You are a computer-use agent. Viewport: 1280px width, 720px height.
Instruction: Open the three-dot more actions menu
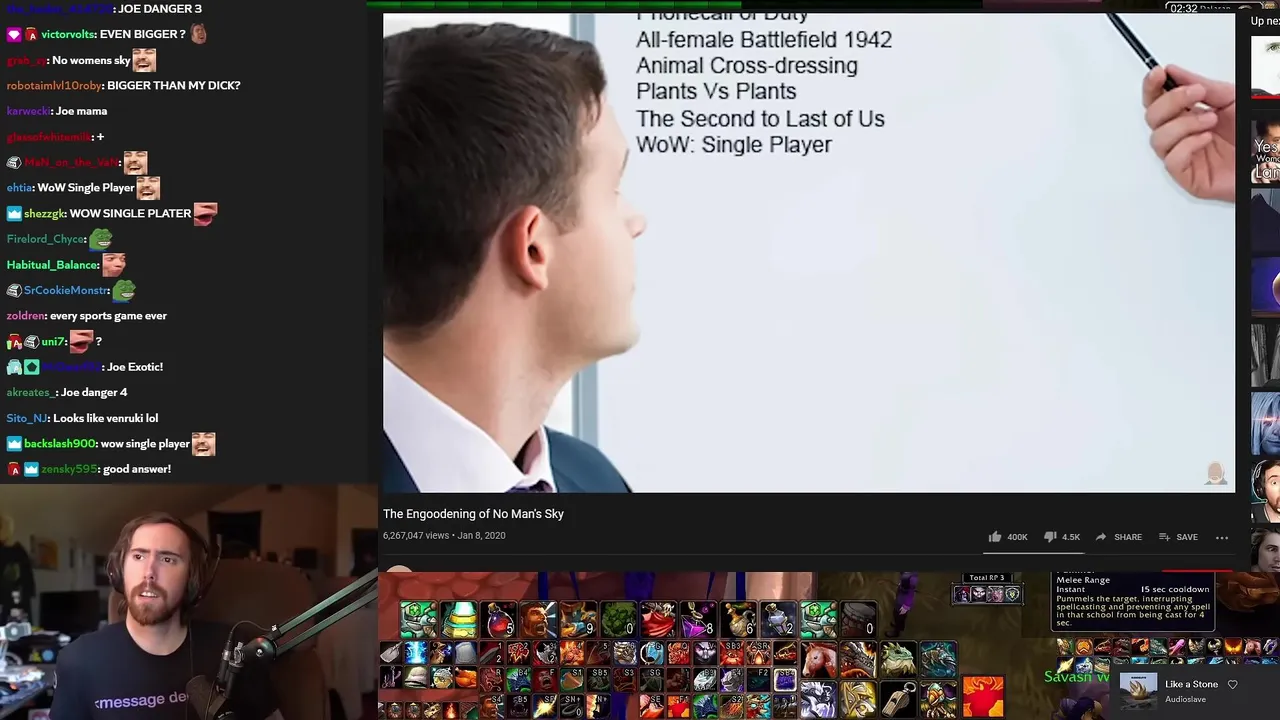pyautogui.click(x=1222, y=537)
